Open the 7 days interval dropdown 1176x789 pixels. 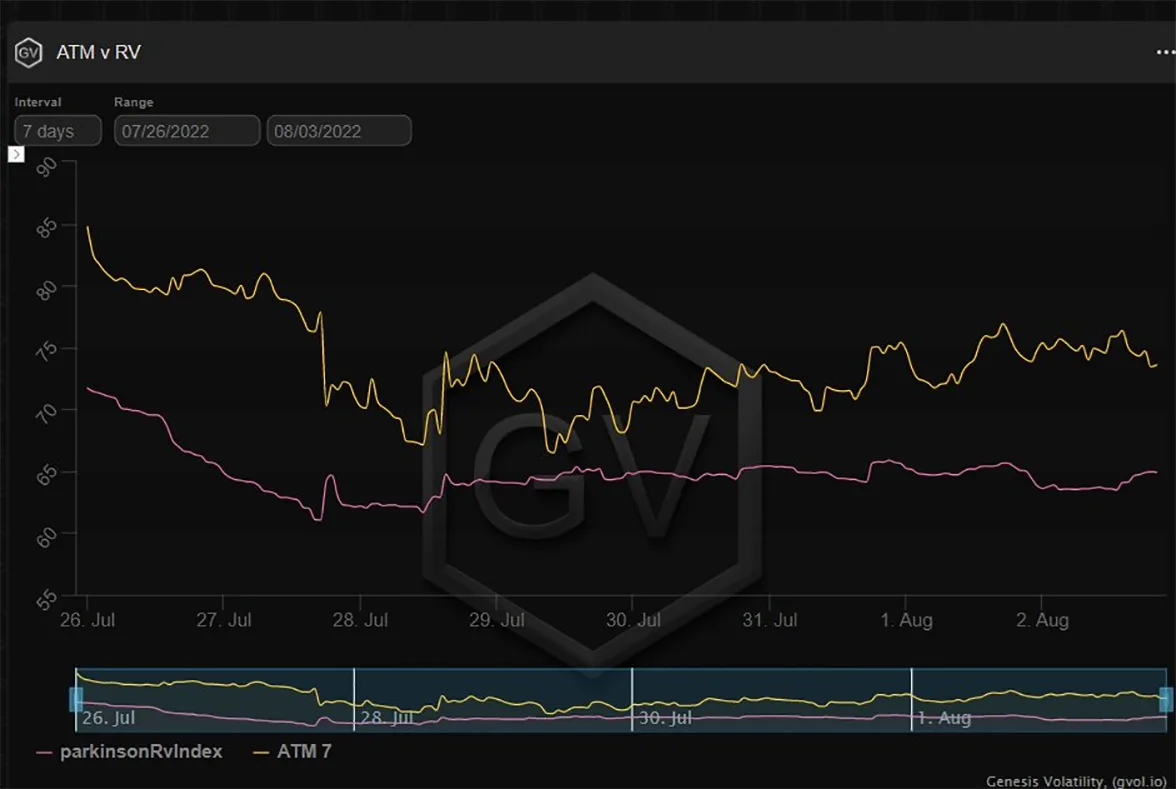[x=58, y=130]
